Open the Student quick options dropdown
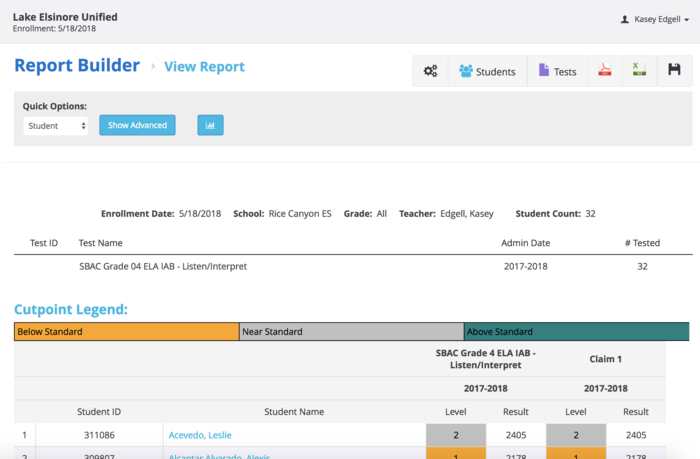Viewport: 700px width, 459px height. [56, 126]
